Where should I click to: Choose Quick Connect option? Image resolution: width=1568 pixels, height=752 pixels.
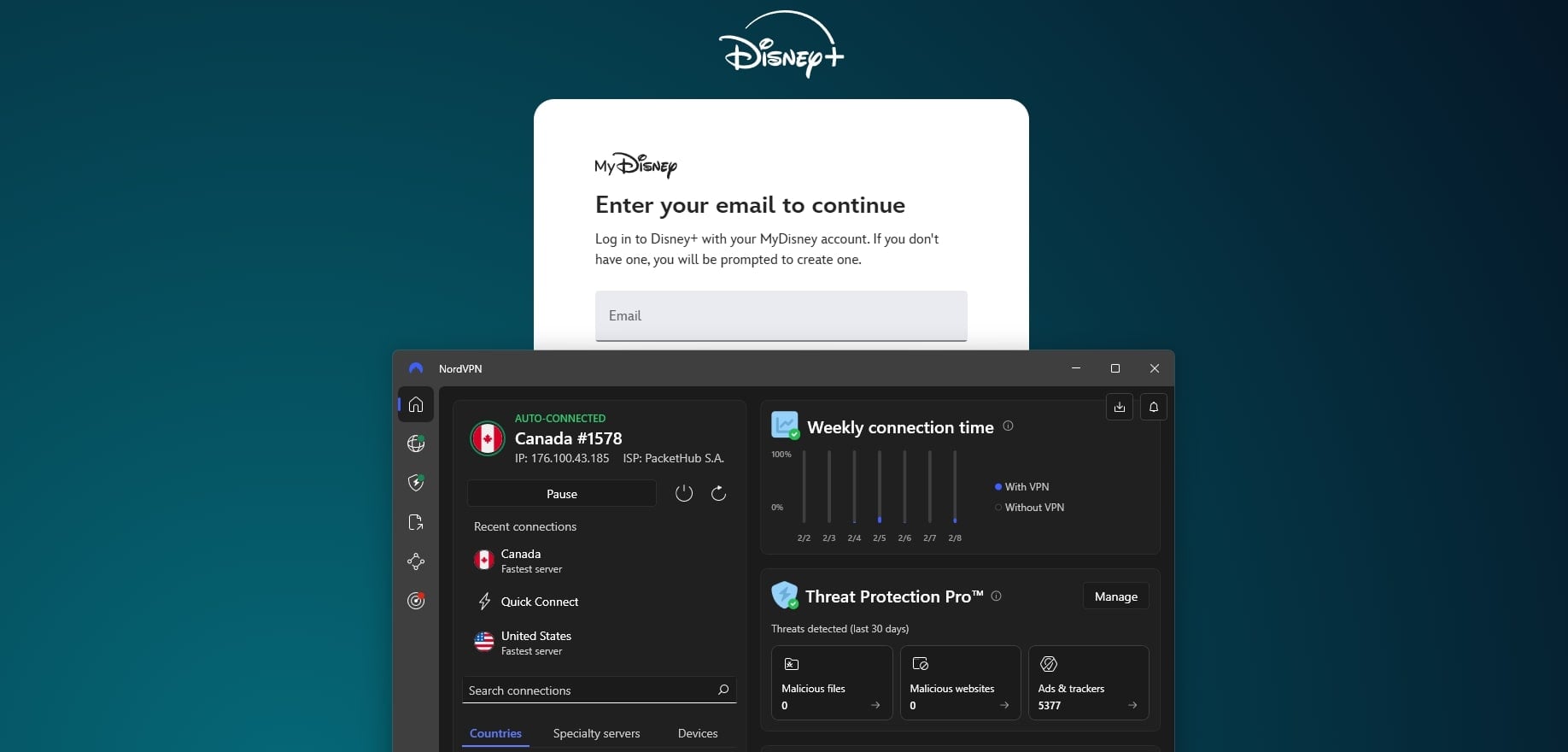598,602
